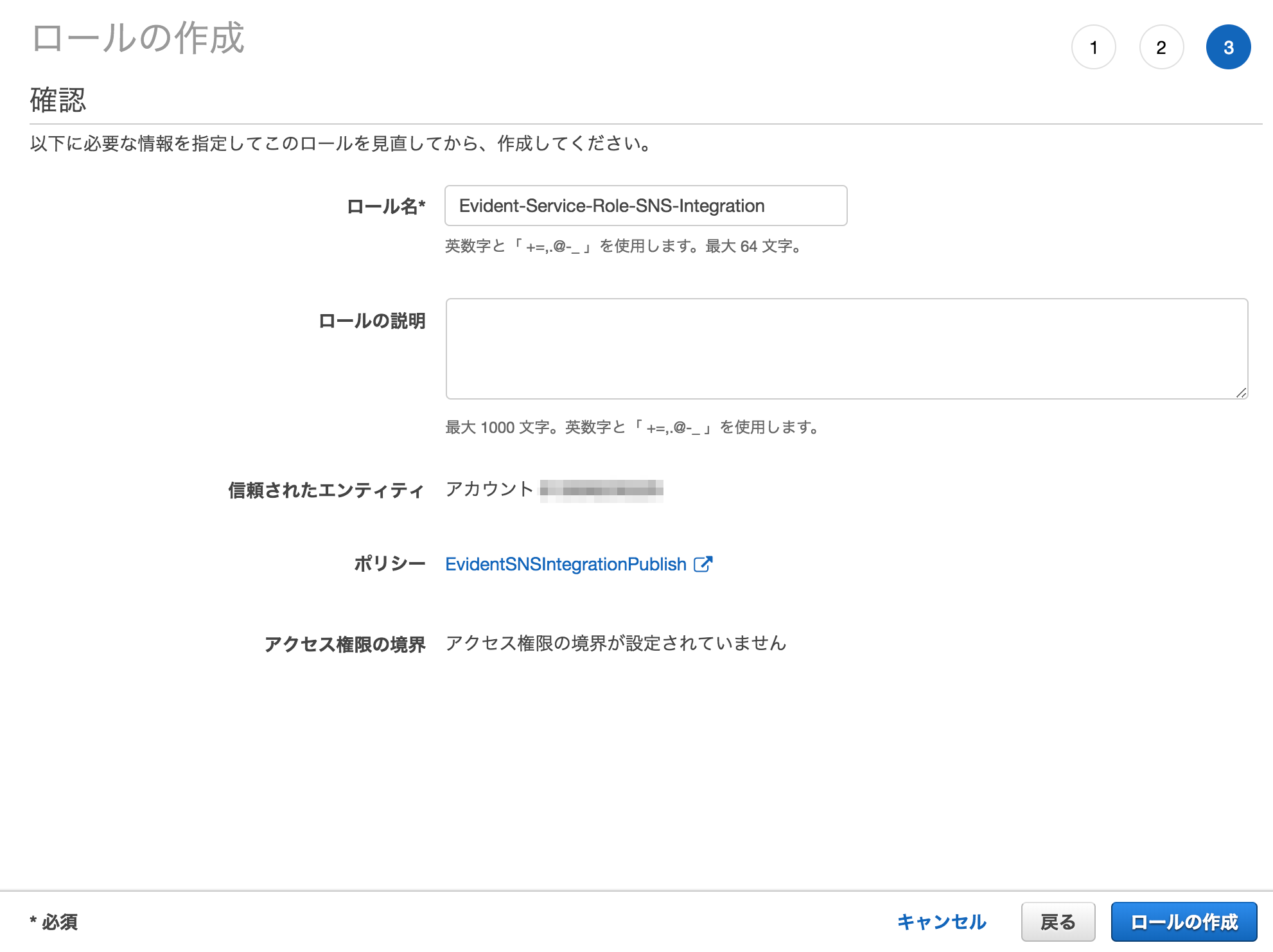Click the * 必須 required-field note
This screenshot has height=952, width=1273.
53,922
